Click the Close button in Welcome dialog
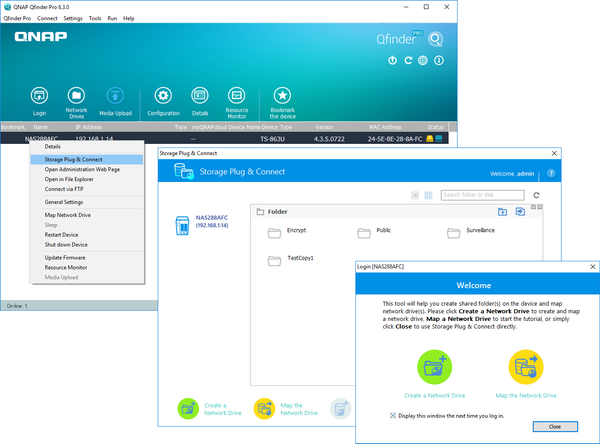Viewport: 600px width, 444px height. click(555, 426)
